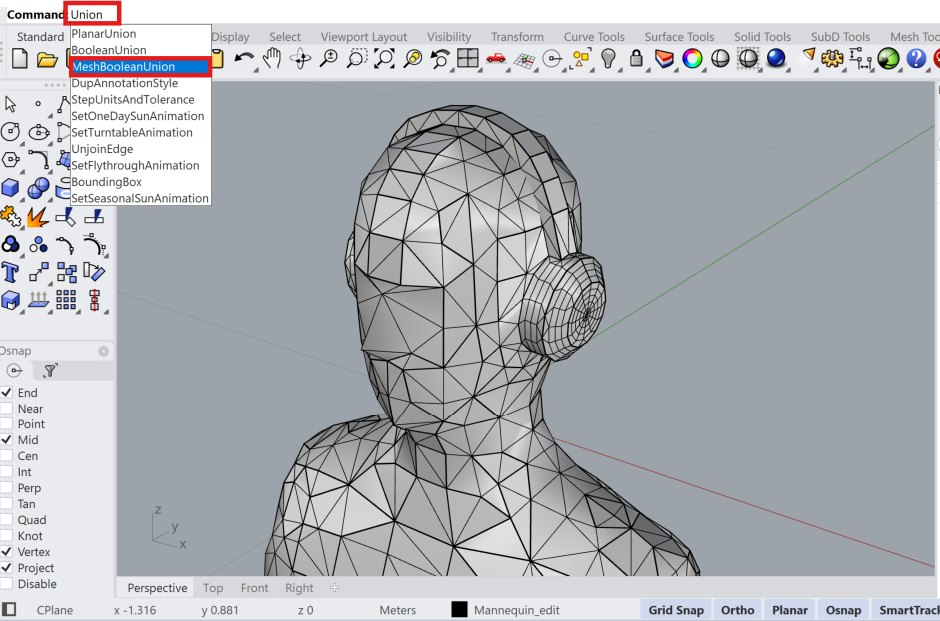Check the Disable osnap checkbox
This screenshot has height=621, width=940.
click(x=7, y=584)
